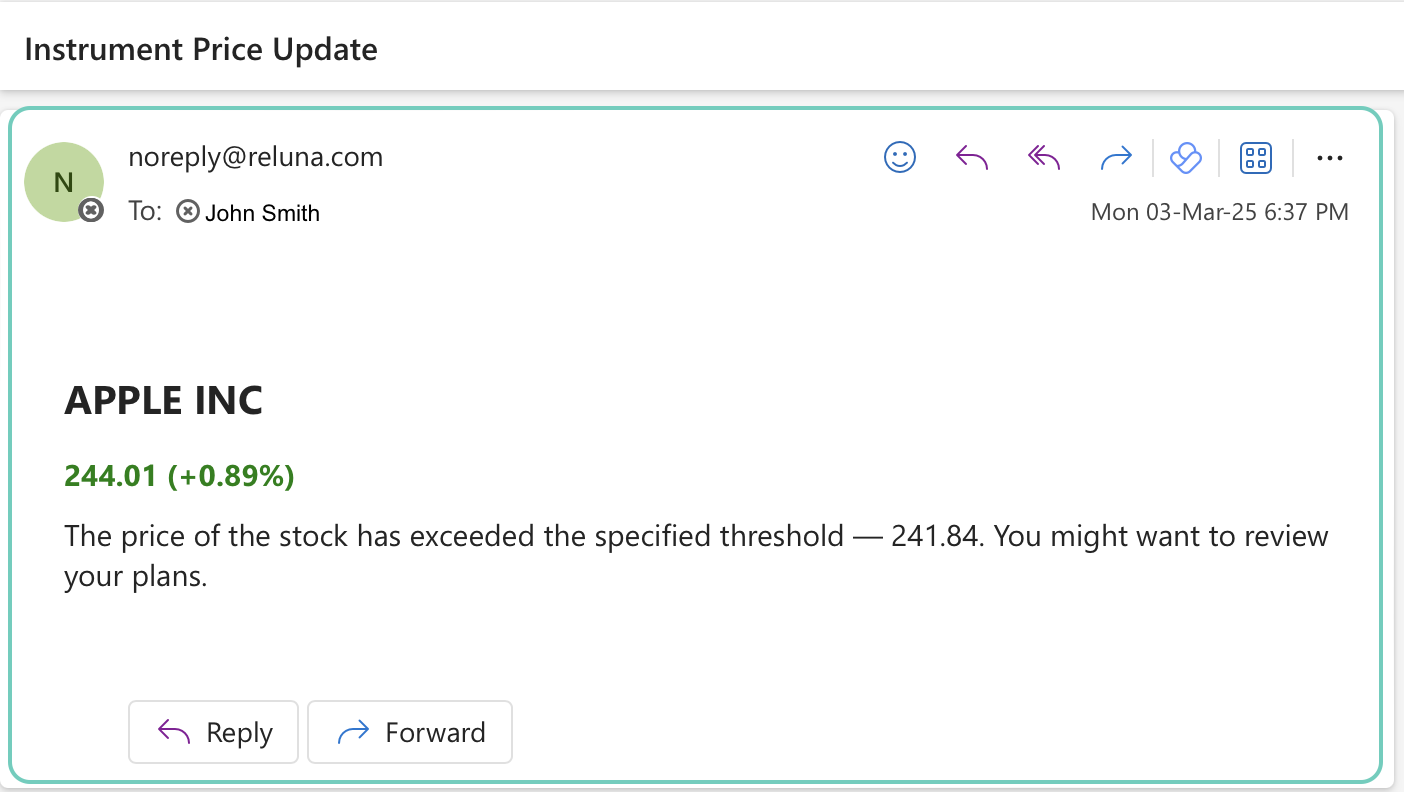The width and height of the screenshot is (1404, 792).
Task: Click the presence badge on the sender avatar
Action: 91,210
